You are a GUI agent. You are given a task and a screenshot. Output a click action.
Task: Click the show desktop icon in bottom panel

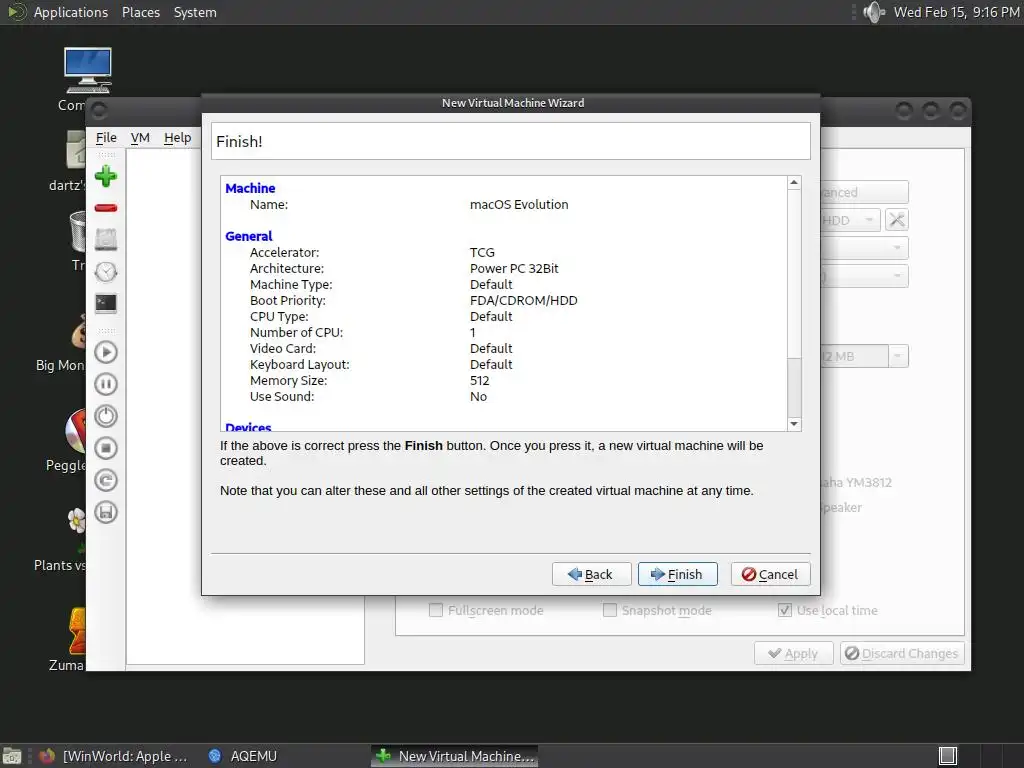point(12,756)
